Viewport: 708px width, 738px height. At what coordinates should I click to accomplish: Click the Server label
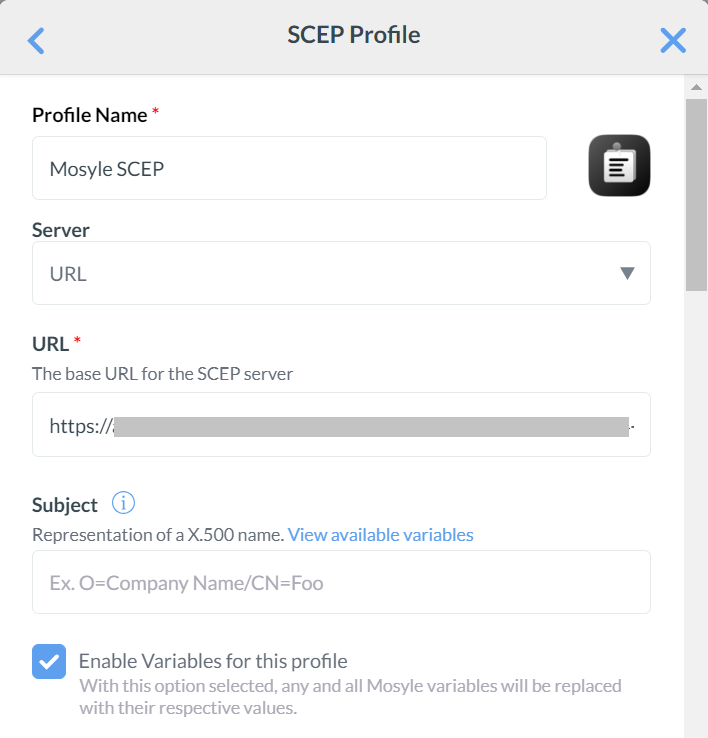[61, 230]
